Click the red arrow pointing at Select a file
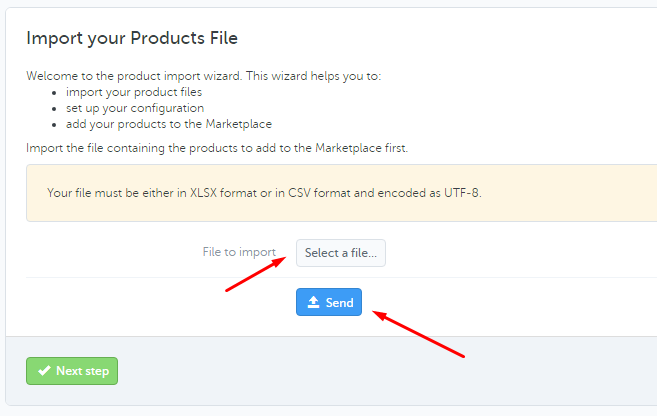Image resolution: width=657 pixels, height=416 pixels. (256, 274)
